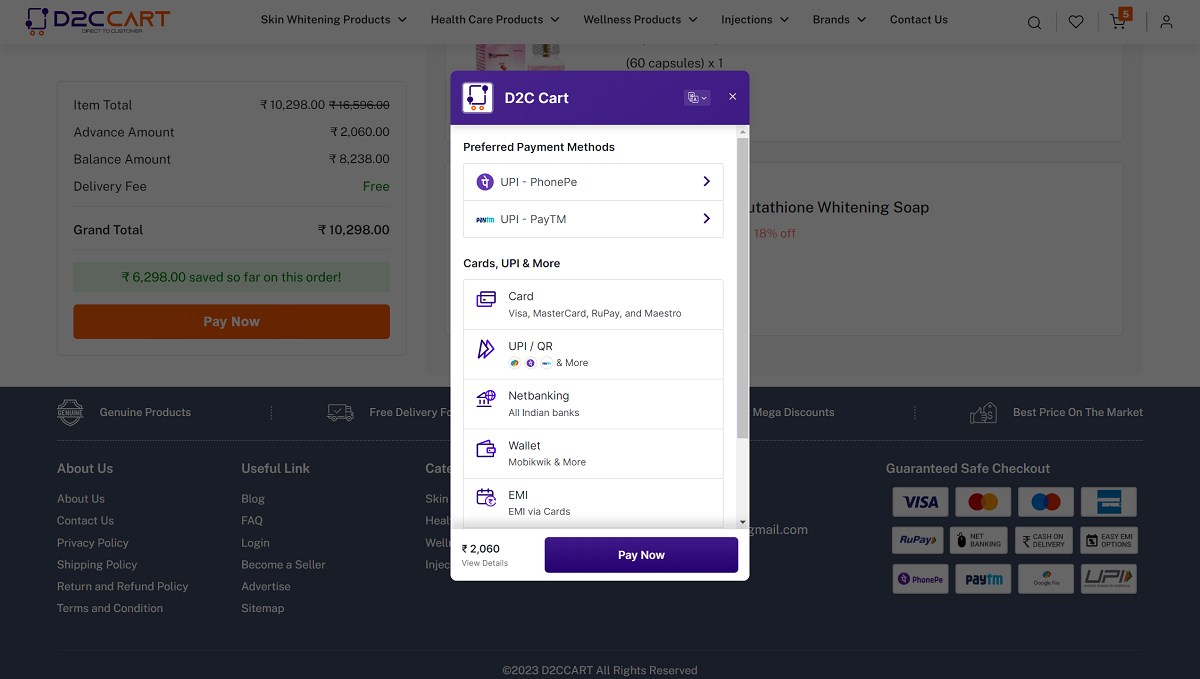Open View Details under ₹ 2,060
This screenshot has height=679, width=1200.
click(485, 563)
